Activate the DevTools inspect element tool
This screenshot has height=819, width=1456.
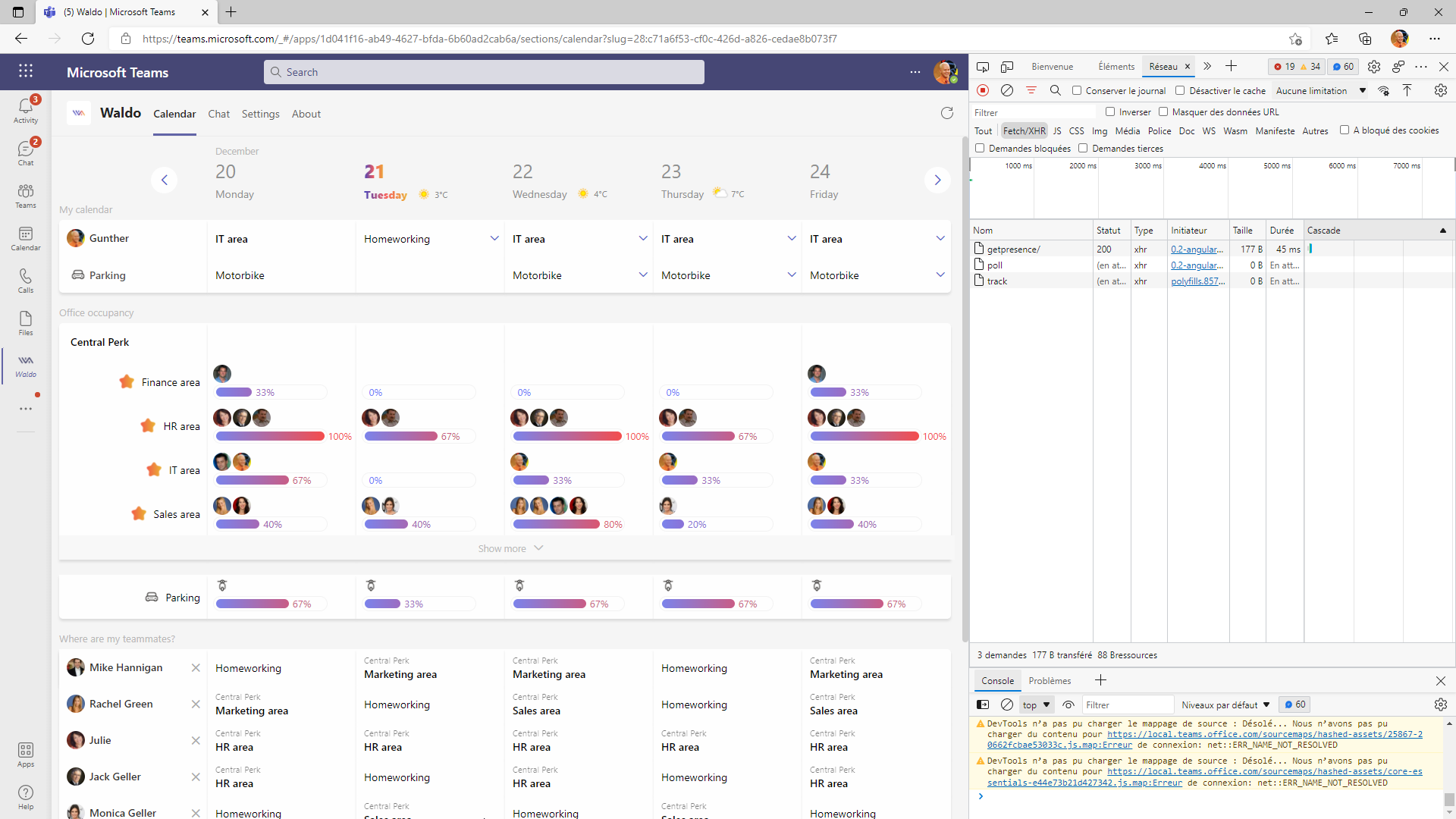(983, 67)
